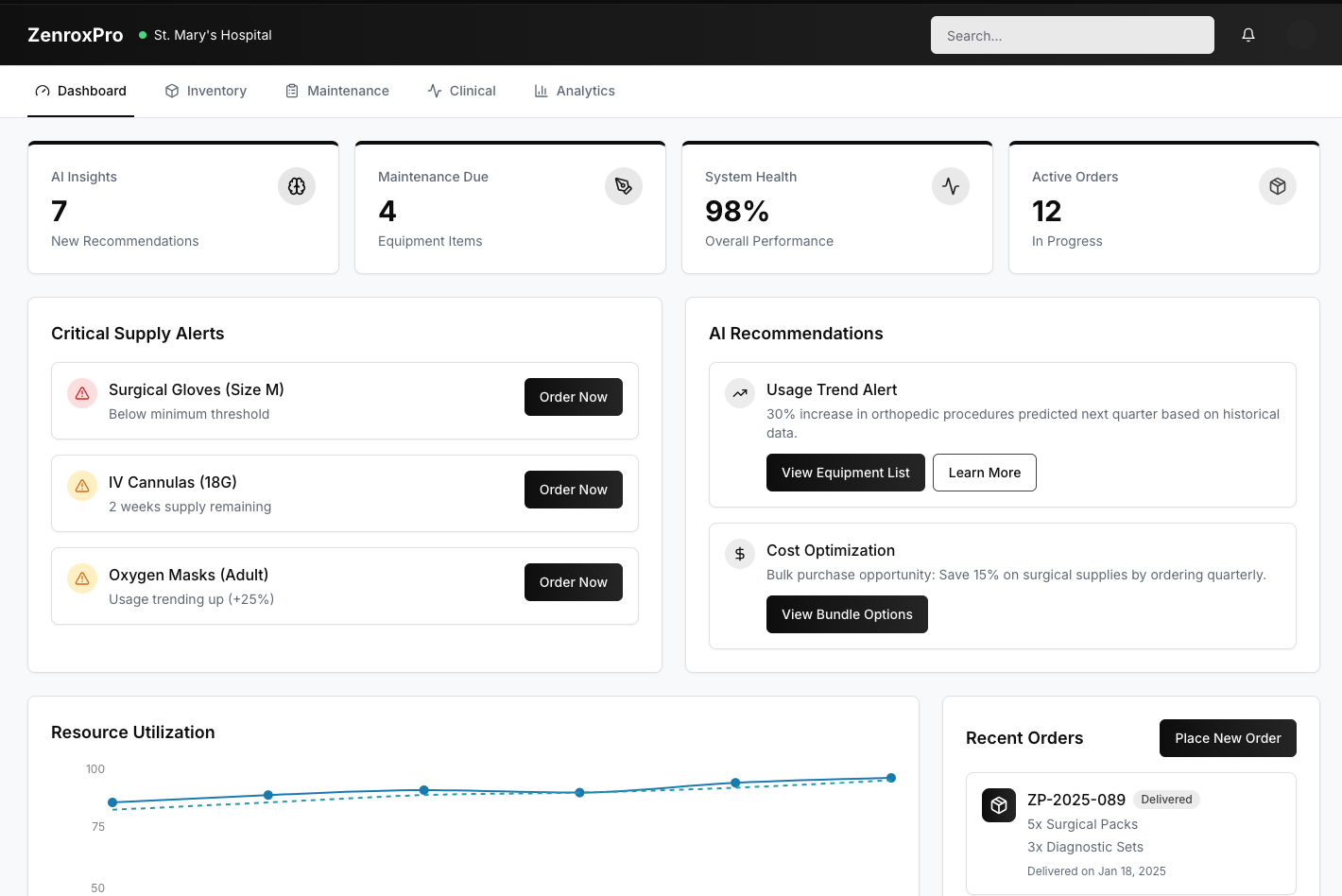Click the Surgical Gloves red warning icon

click(82, 393)
